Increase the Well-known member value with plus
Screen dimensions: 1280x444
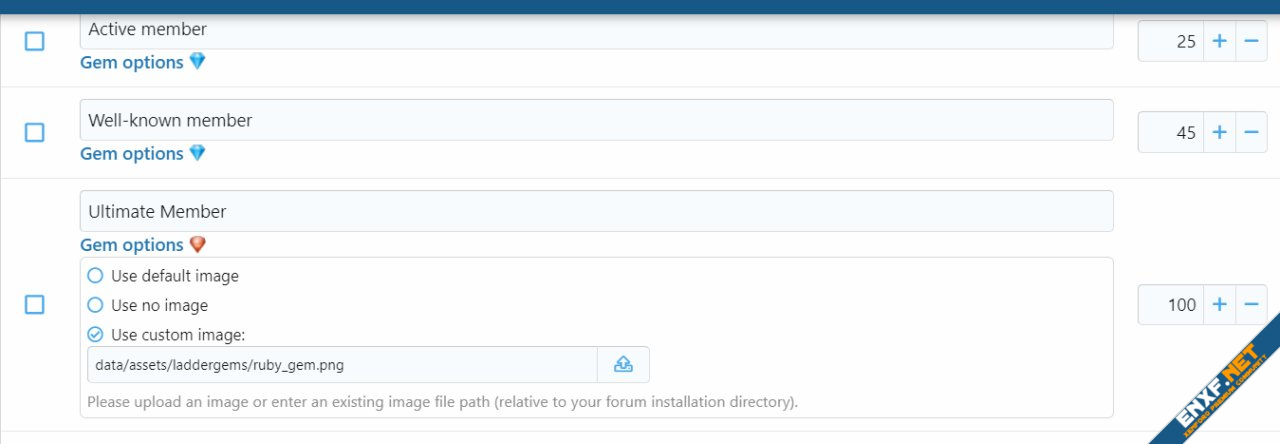(1219, 132)
